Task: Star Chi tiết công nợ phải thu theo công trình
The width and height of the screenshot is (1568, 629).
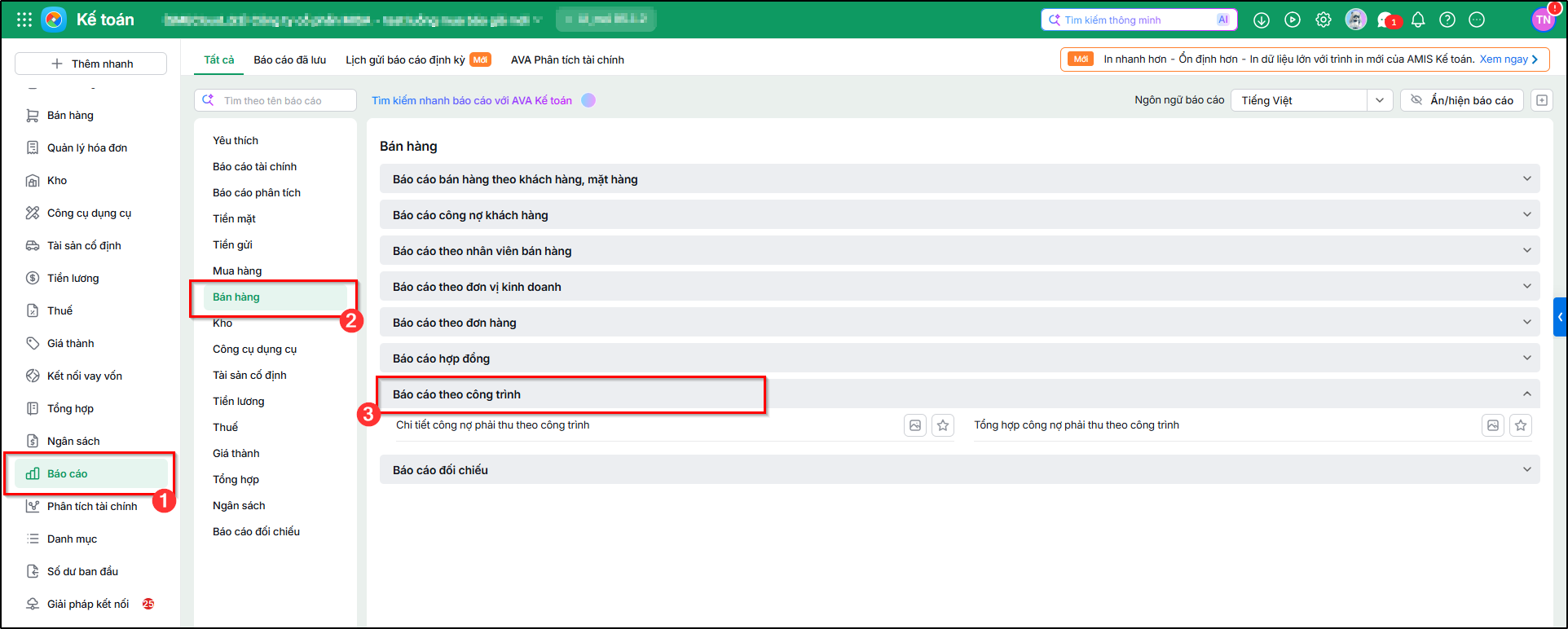Action: click(943, 425)
